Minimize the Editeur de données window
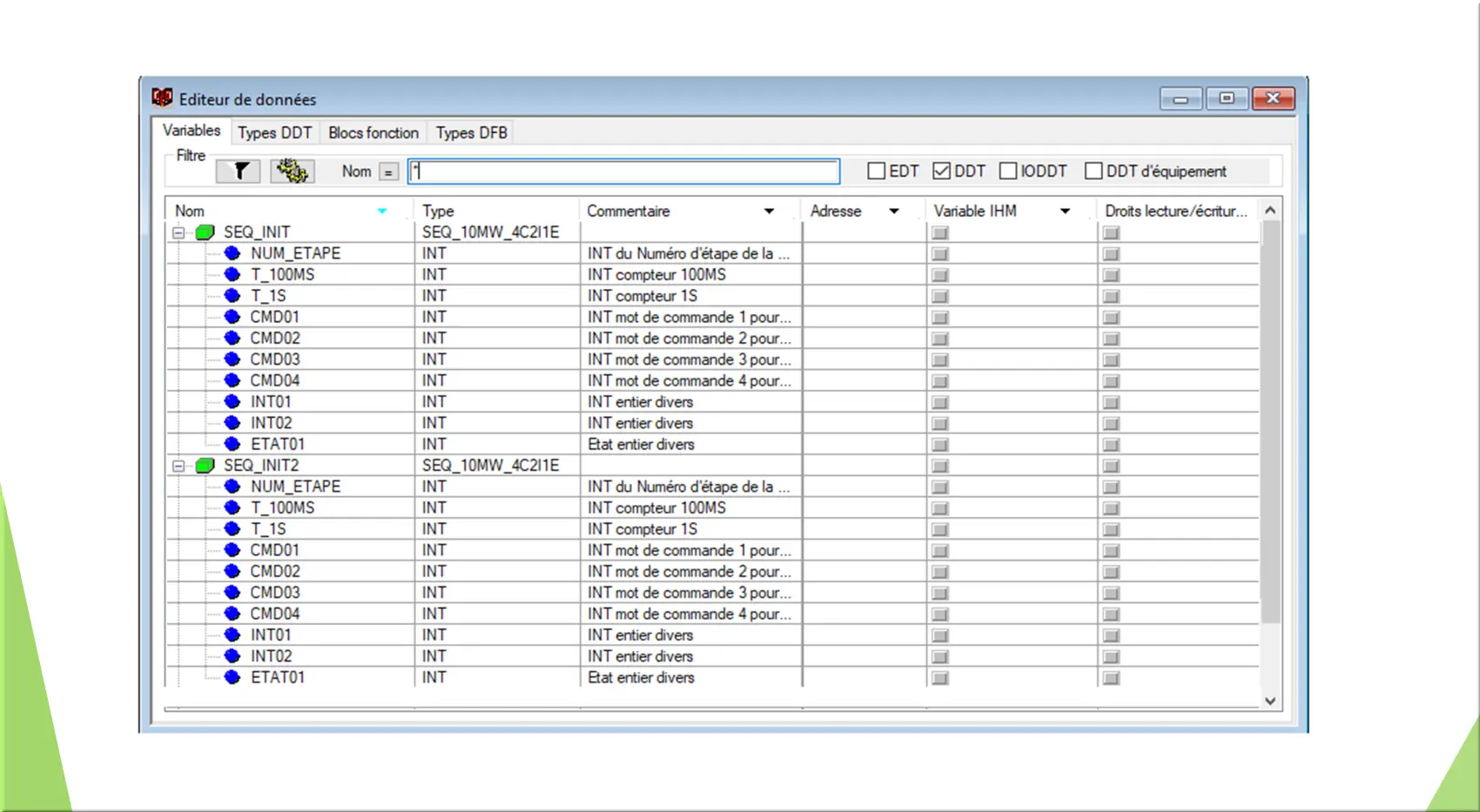The image size is (1480, 812). [x=1181, y=98]
